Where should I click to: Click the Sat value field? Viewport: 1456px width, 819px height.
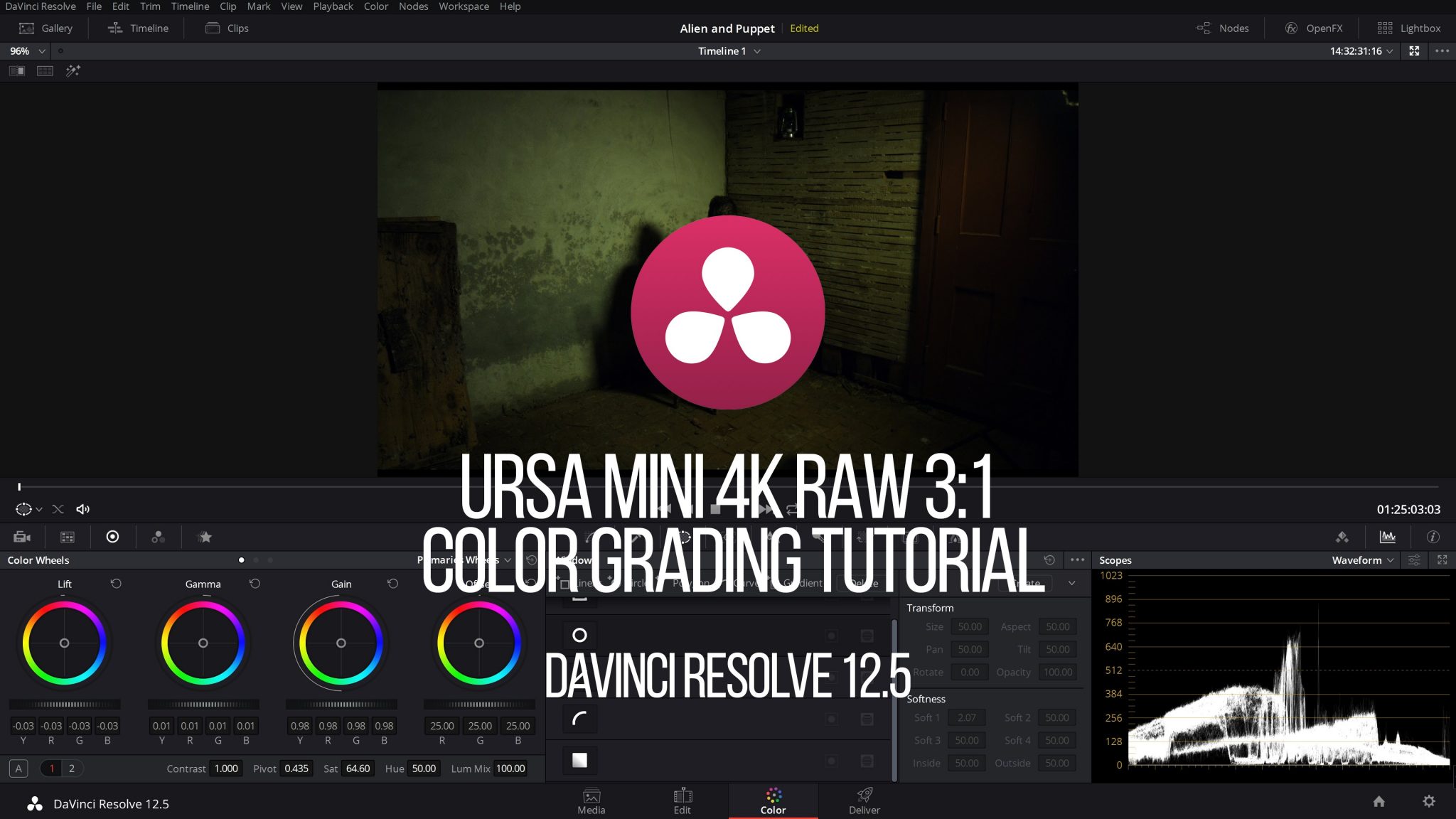[357, 769]
